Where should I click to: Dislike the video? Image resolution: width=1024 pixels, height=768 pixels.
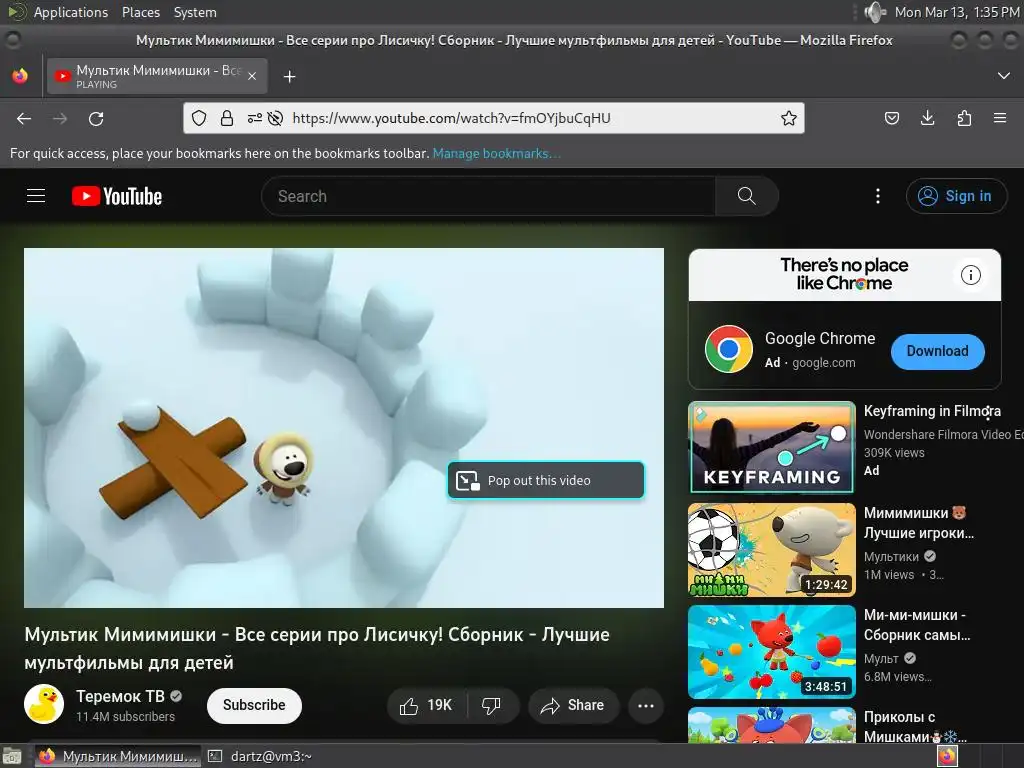[491, 705]
